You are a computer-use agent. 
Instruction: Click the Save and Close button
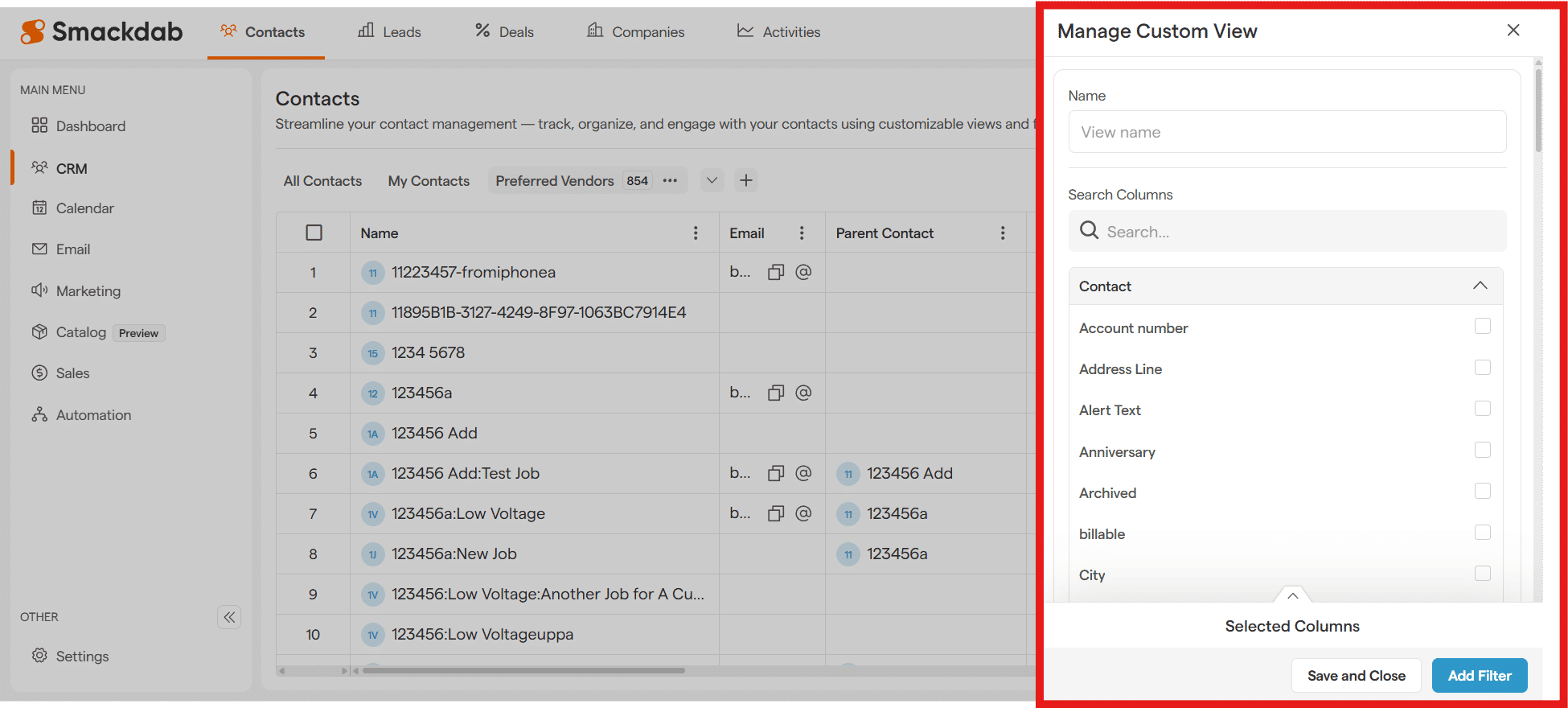(1357, 676)
